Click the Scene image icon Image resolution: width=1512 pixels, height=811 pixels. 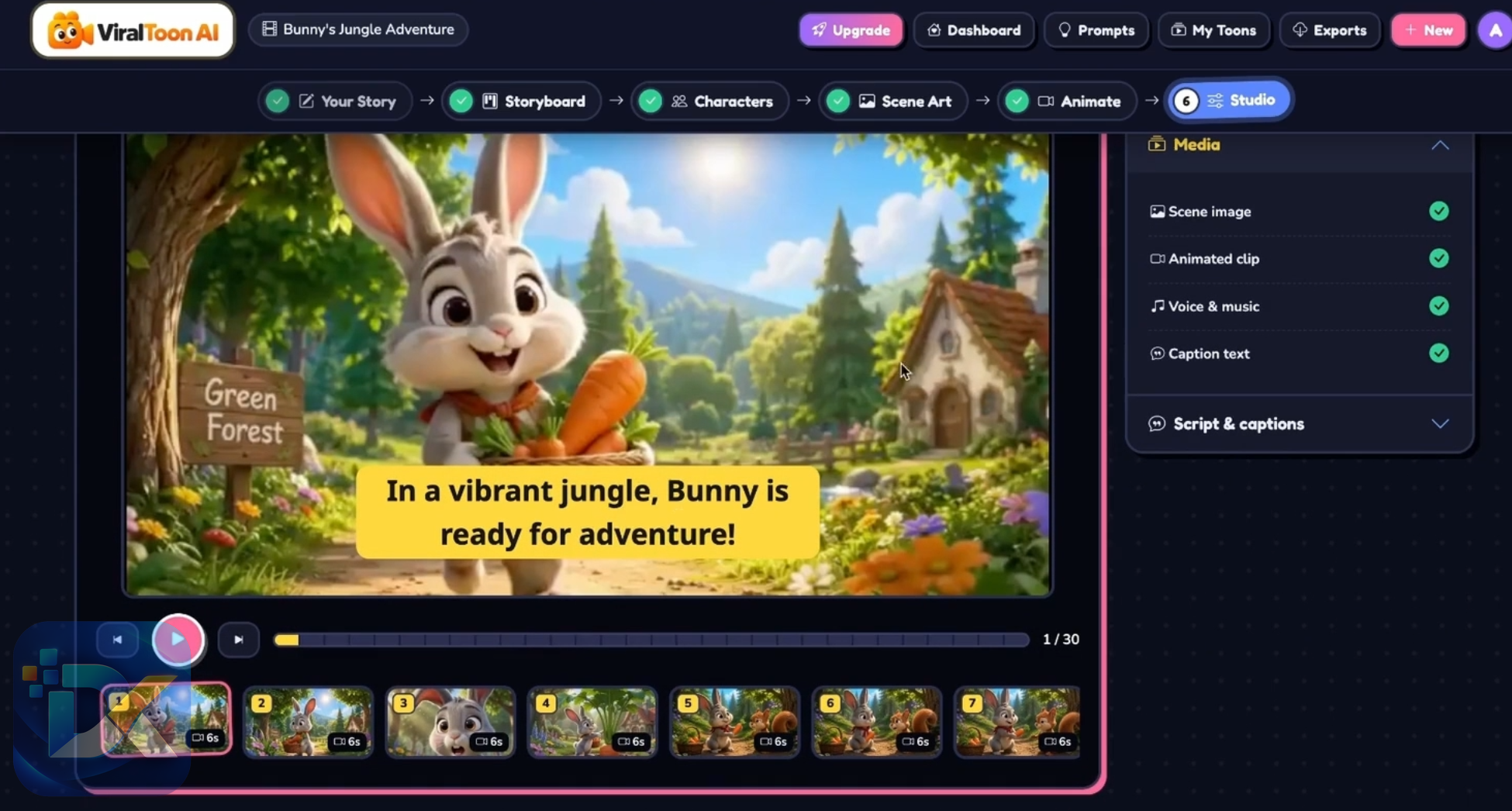1157,212
